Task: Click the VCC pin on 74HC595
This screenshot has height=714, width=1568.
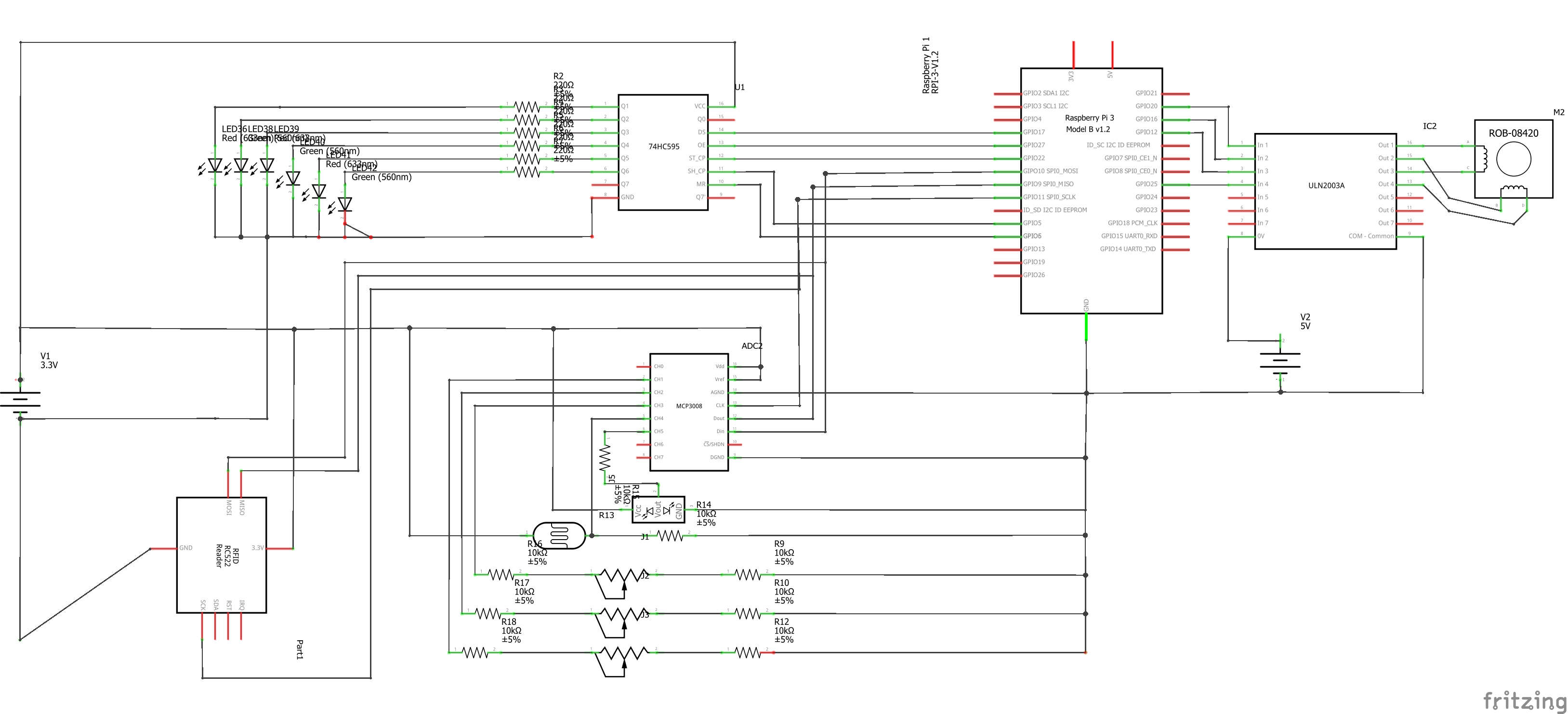Action: [700, 106]
